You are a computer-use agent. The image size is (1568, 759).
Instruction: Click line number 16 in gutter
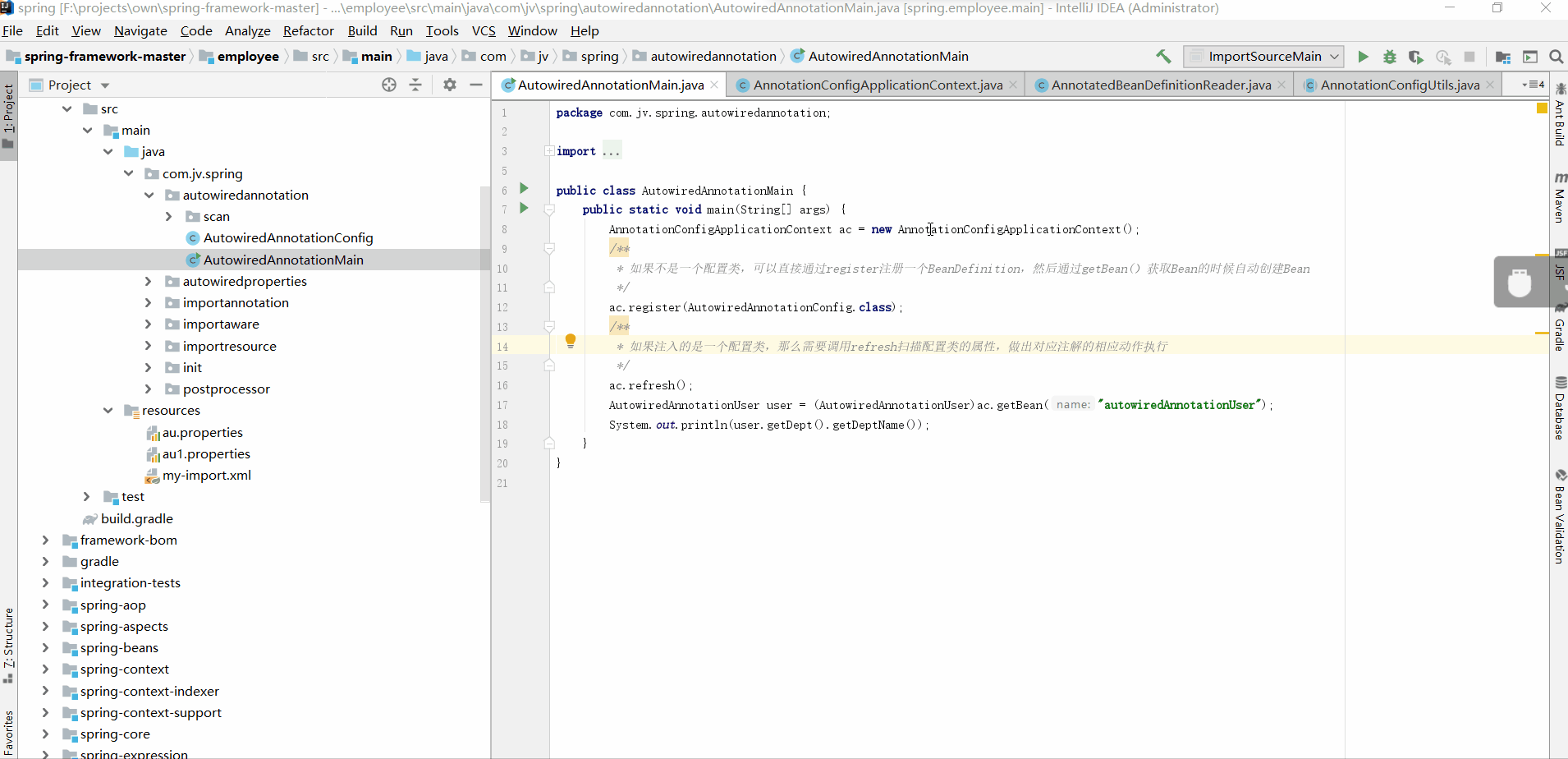pos(502,385)
